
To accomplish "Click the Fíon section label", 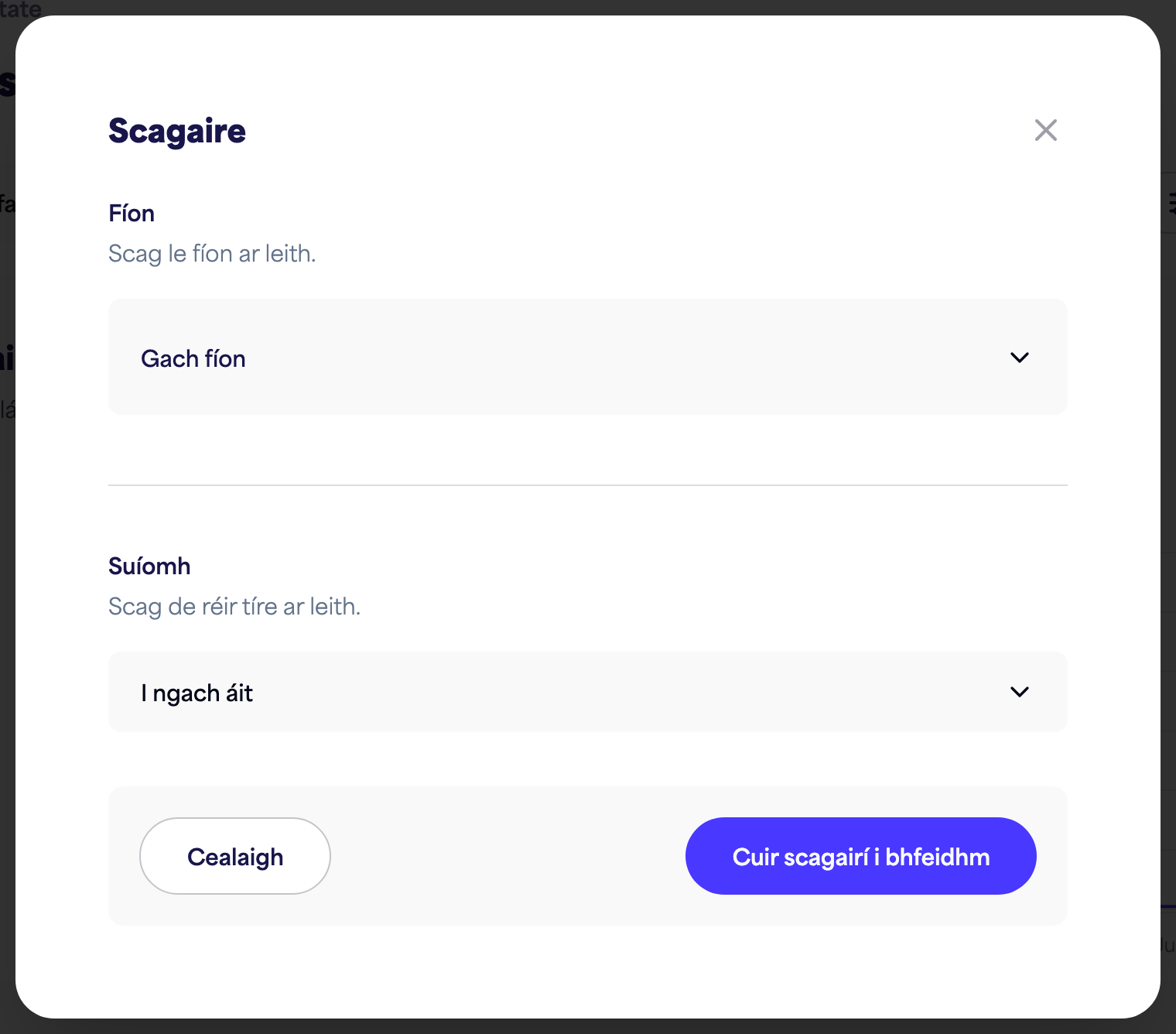I will [x=132, y=213].
